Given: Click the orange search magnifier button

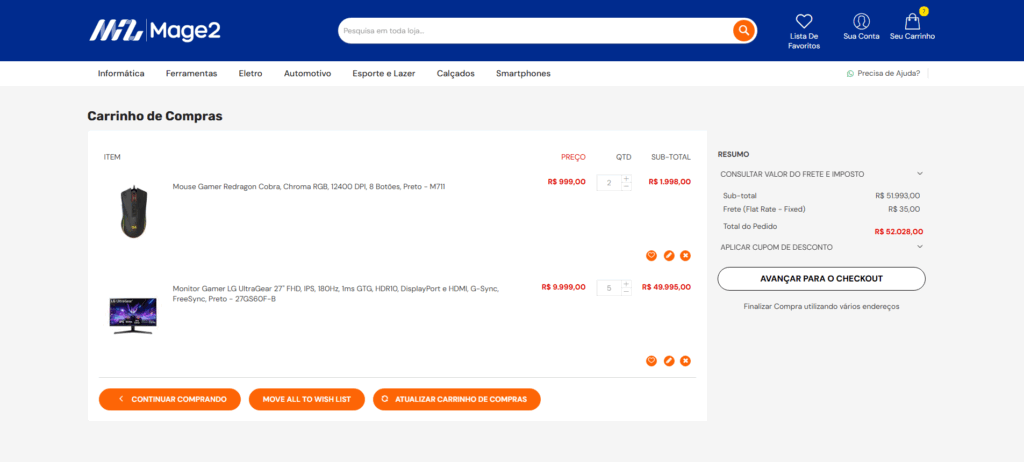Looking at the screenshot, I should (x=743, y=31).
